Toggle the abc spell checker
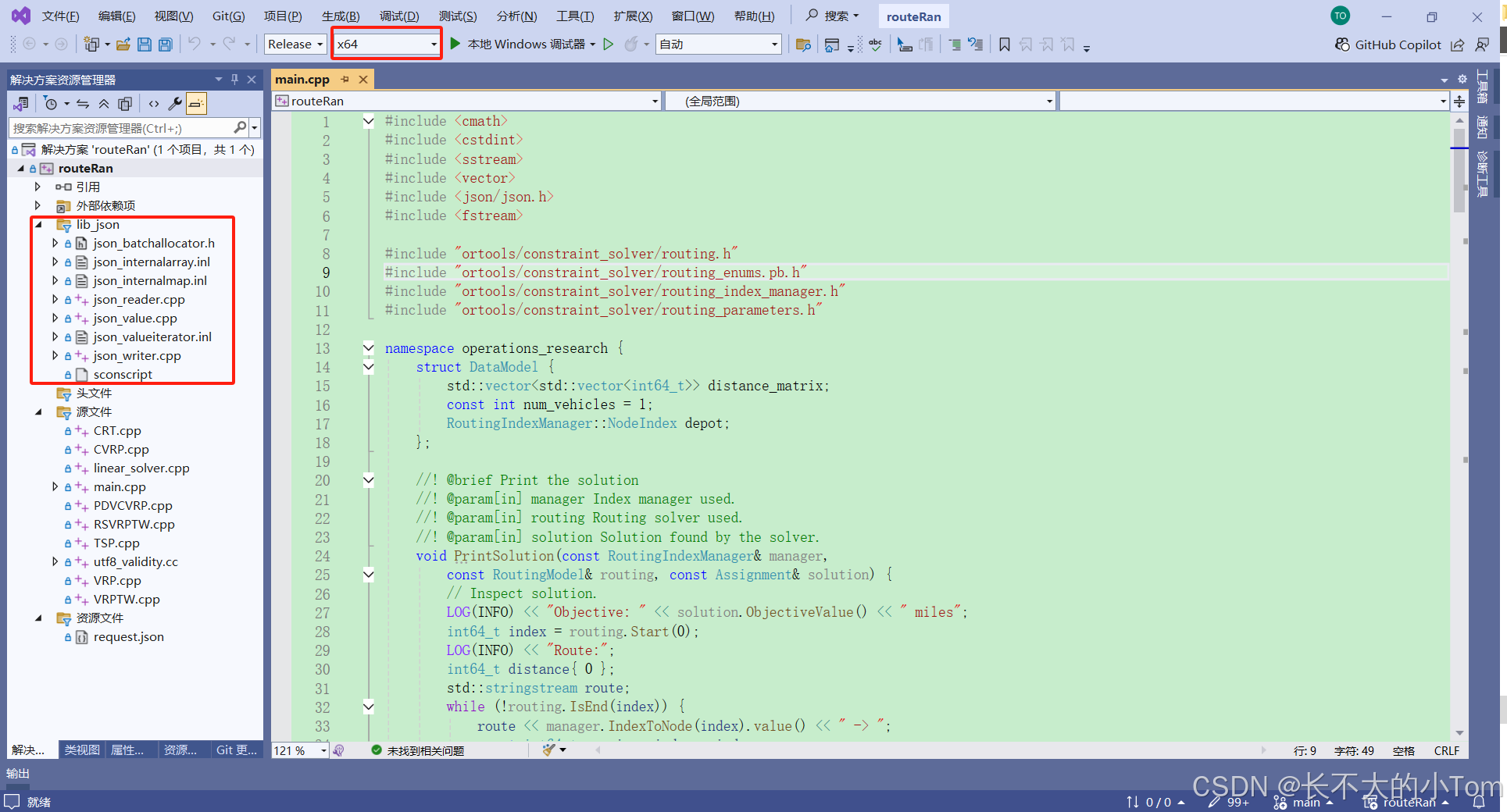Screen dimensions: 1507x812 [875, 45]
